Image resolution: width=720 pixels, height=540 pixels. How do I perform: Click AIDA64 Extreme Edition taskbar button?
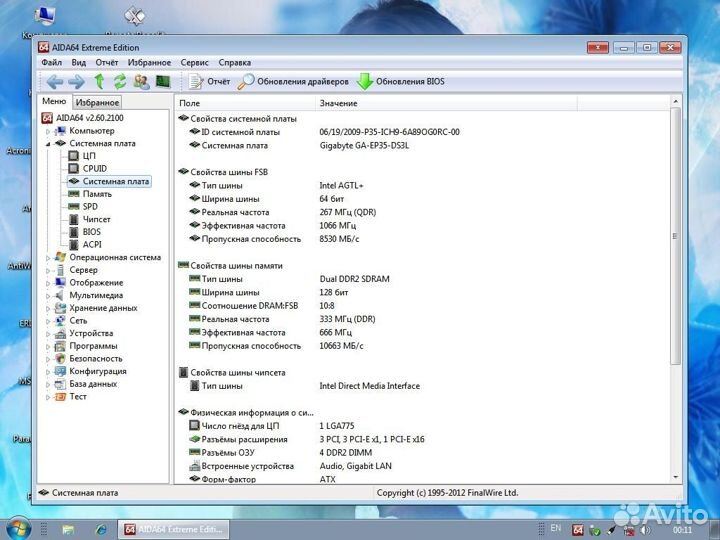point(174,529)
